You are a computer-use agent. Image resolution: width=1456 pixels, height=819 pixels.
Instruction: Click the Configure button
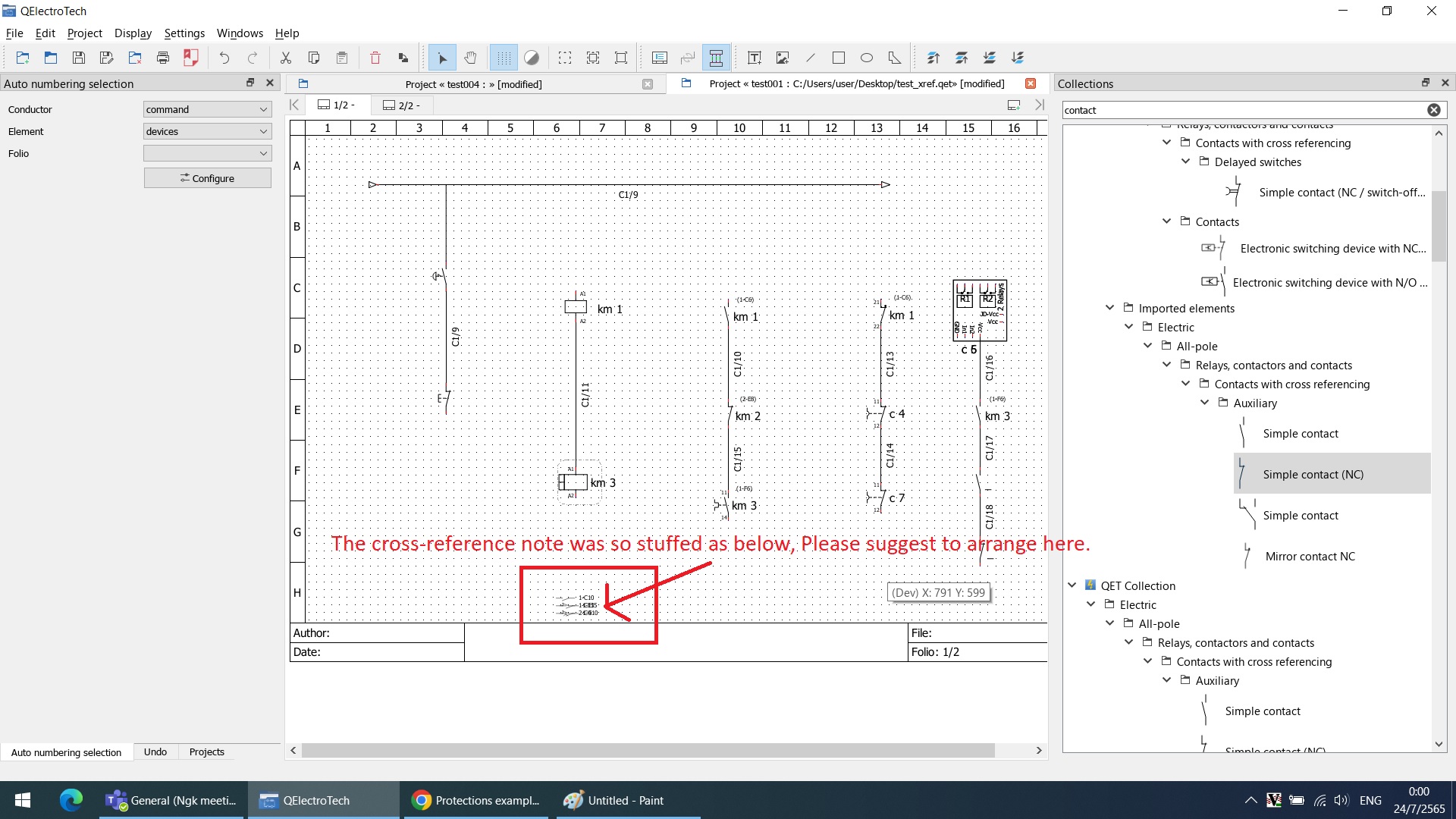point(207,178)
